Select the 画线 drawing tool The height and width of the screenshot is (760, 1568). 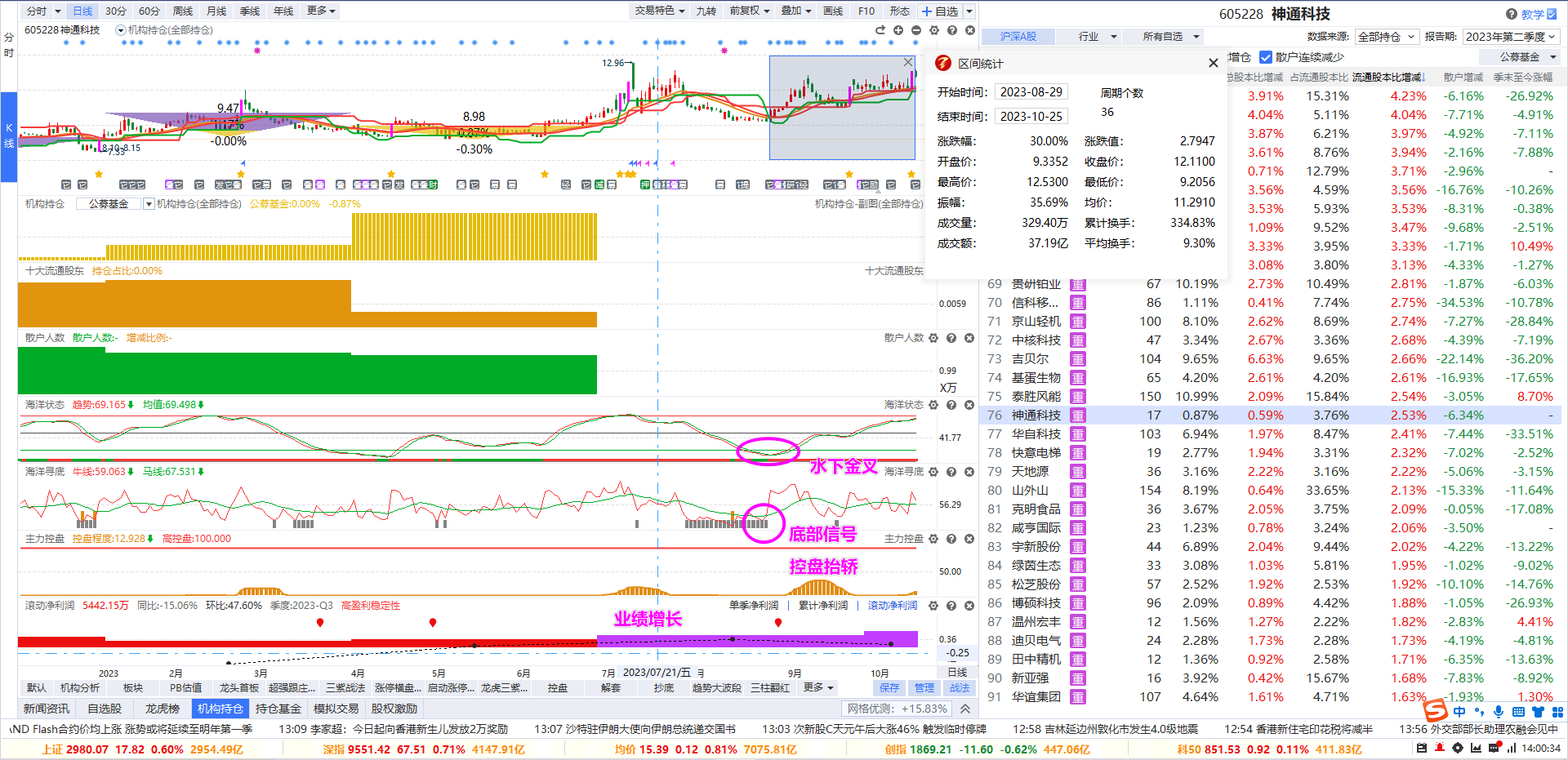pos(833,11)
